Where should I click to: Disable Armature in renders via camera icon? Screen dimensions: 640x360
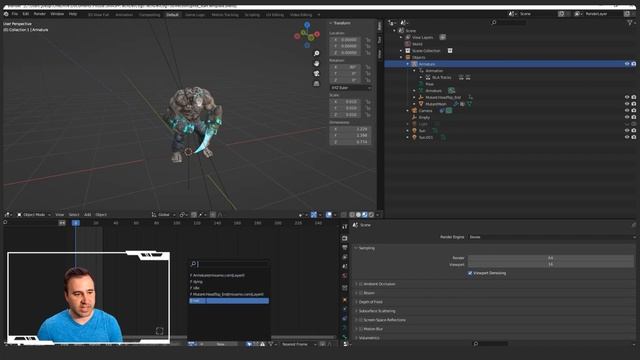click(634, 64)
